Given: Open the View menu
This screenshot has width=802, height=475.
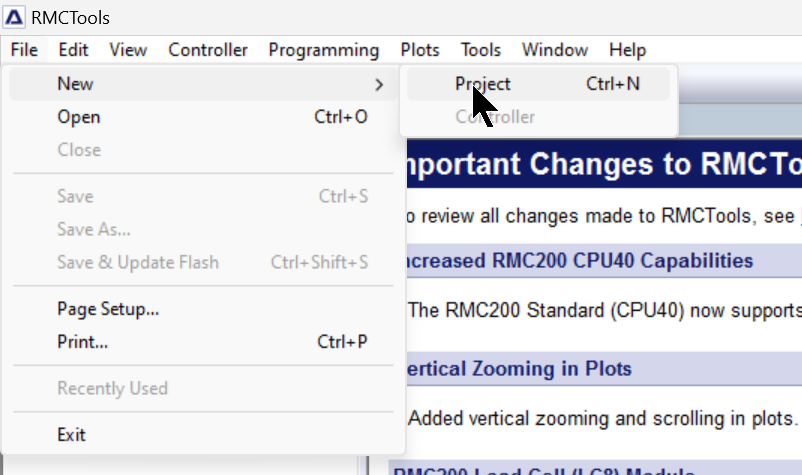Looking at the screenshot, I should [128, 50].
